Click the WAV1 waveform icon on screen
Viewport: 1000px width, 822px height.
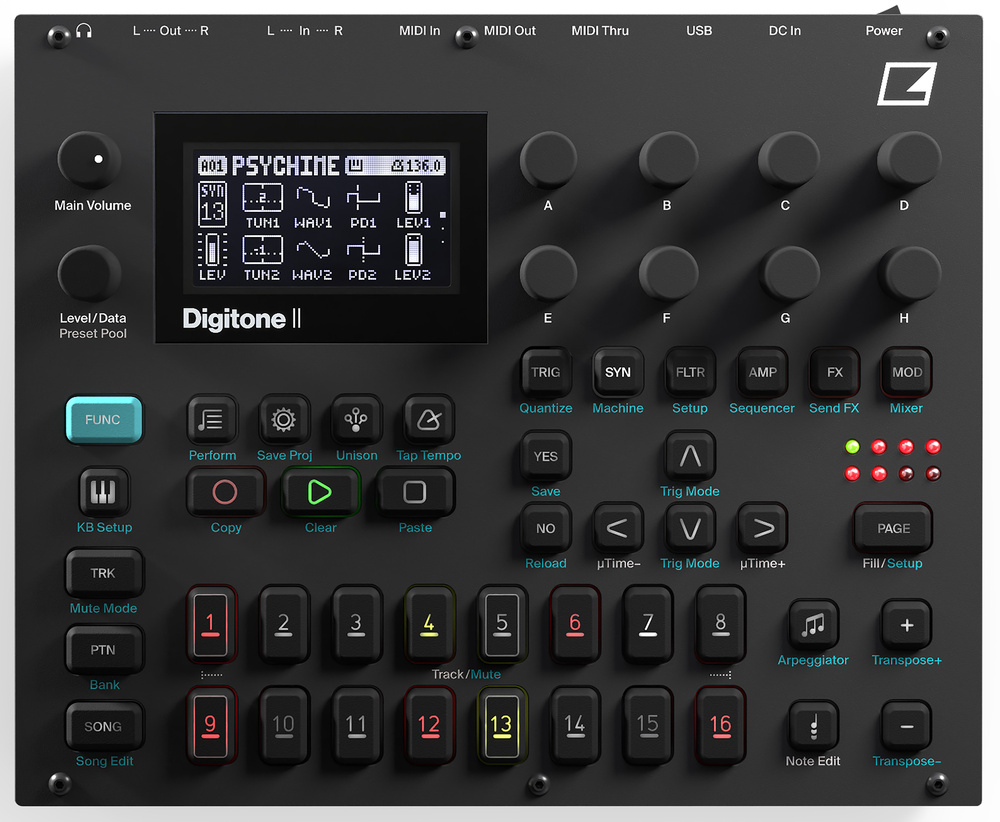[x=312, y=198]
